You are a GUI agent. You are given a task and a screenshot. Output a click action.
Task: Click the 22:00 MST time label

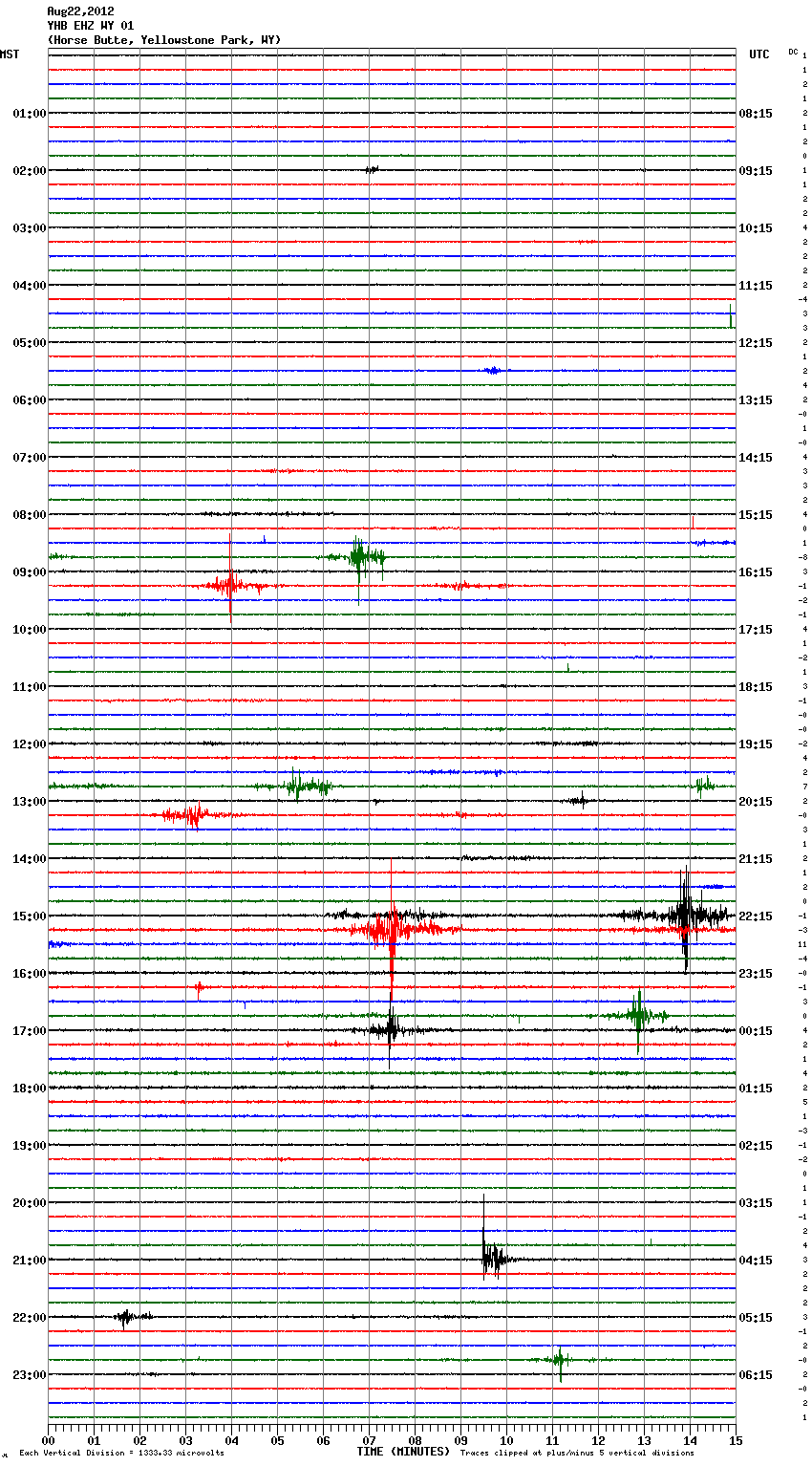click(x=30, y=1318)
